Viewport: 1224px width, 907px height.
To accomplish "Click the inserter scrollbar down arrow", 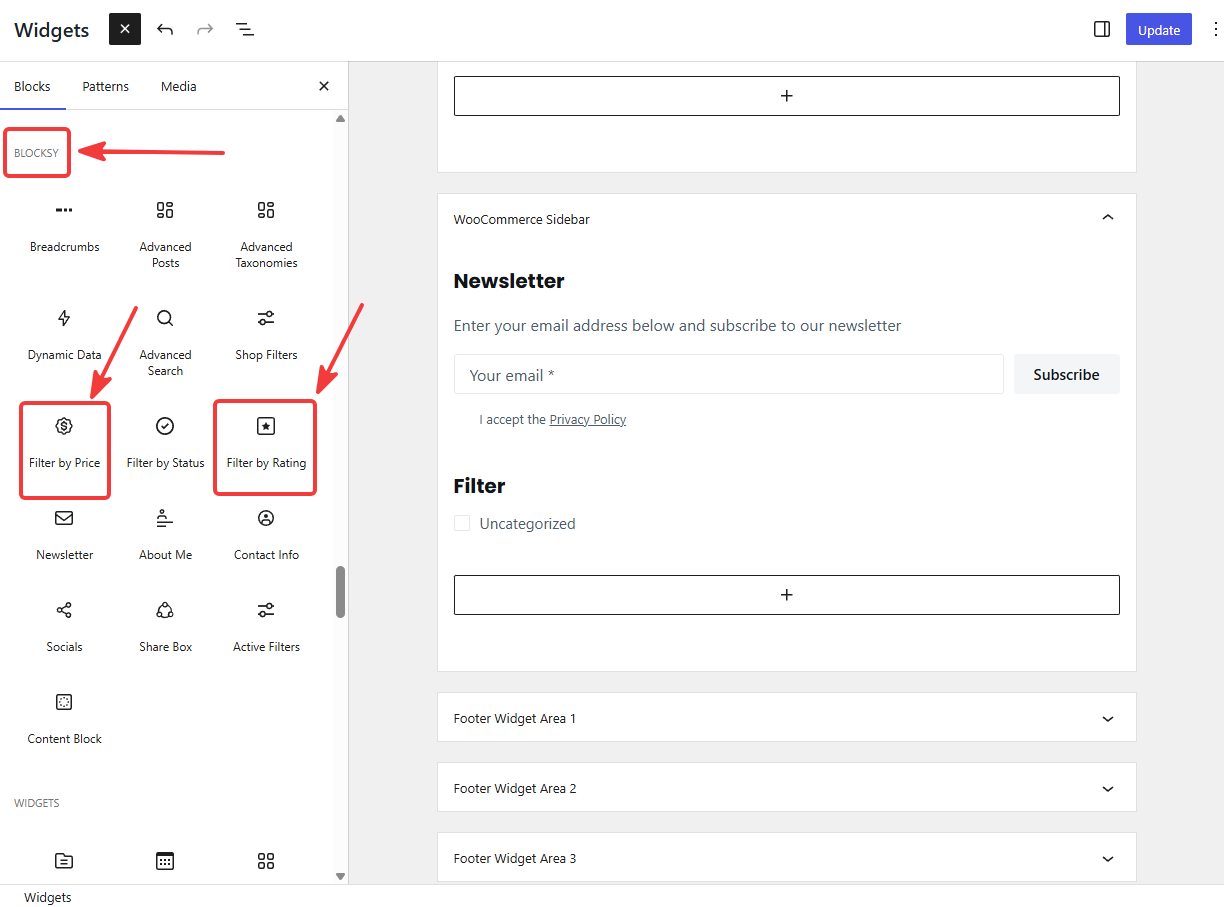I will click(x=340, y=876).
